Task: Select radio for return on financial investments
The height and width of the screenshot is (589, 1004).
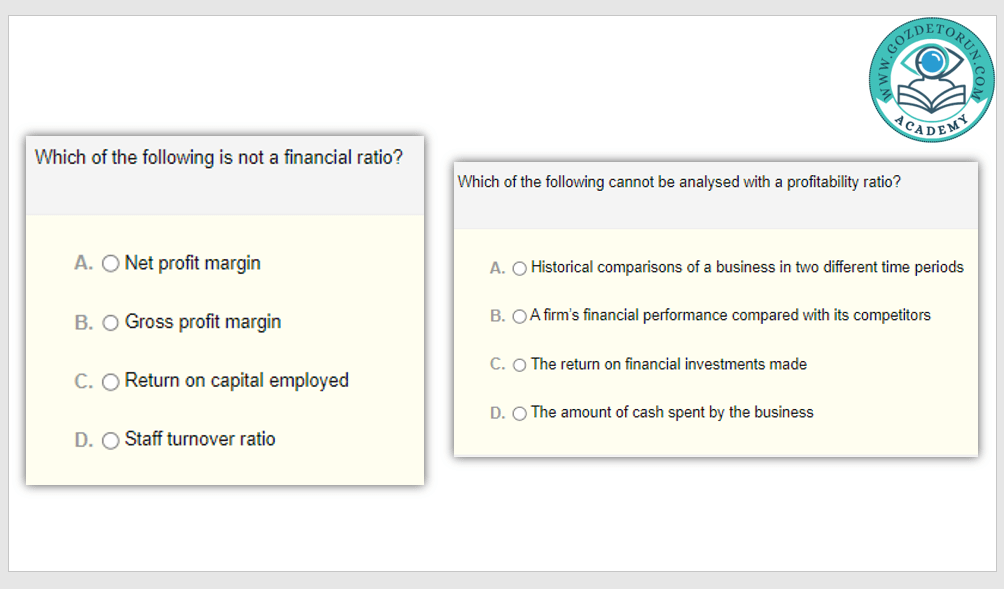Action: (519, 365)
